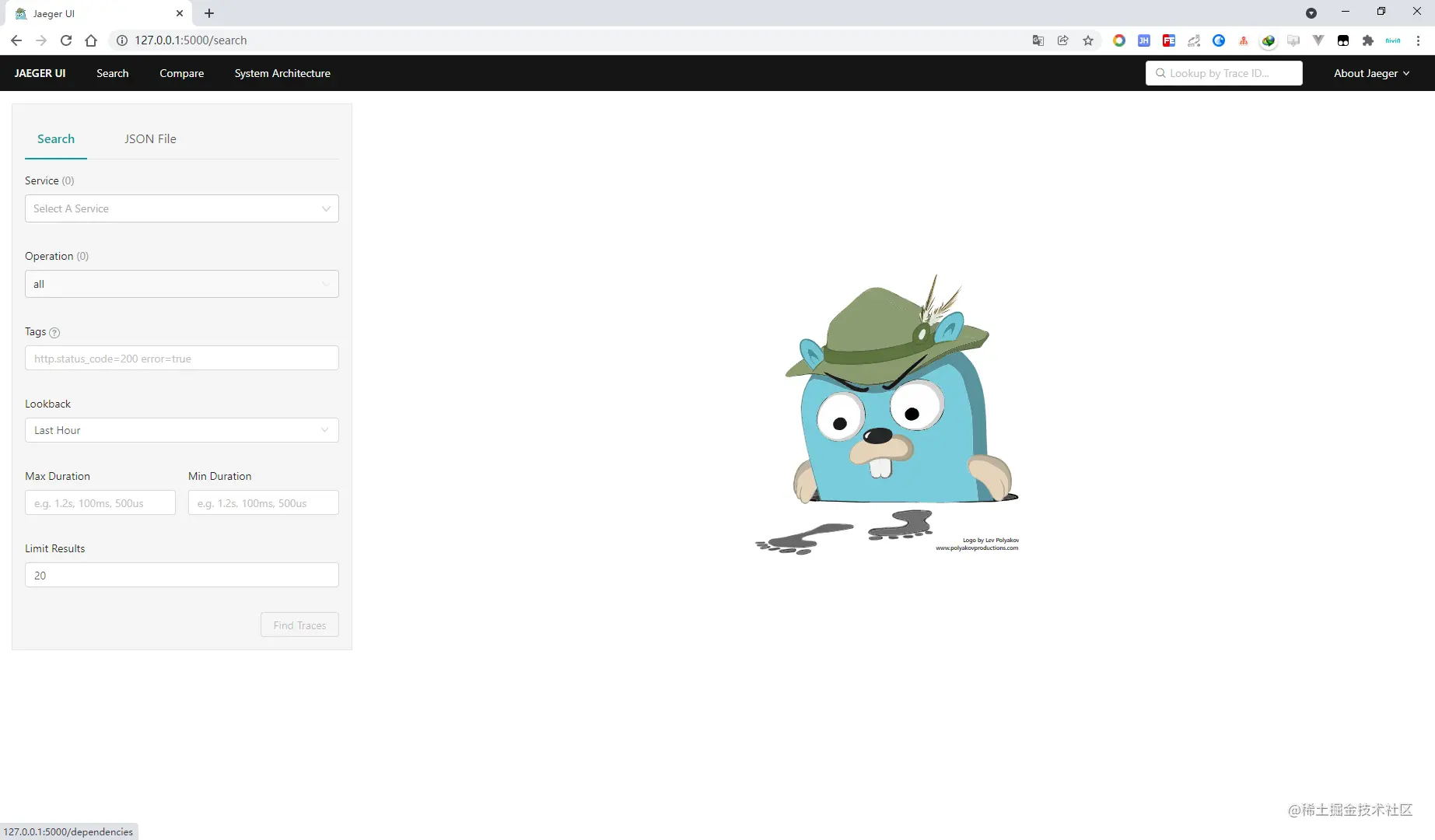Restore down the browser window
This screenshot has height=840, width=1435.
[x=1381, y=12]
